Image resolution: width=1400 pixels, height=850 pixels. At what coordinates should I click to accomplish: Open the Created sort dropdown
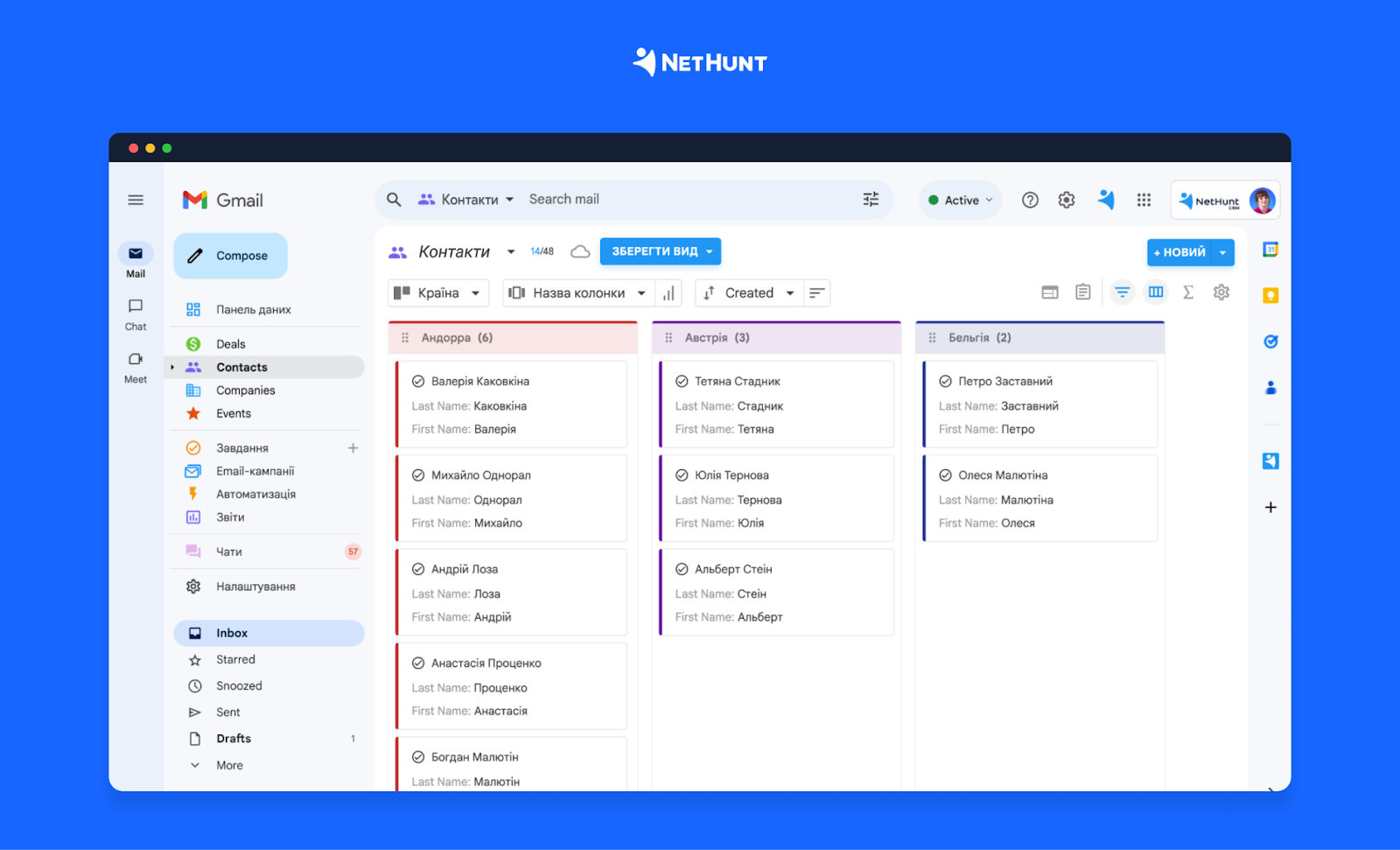[x=750, y=293]
